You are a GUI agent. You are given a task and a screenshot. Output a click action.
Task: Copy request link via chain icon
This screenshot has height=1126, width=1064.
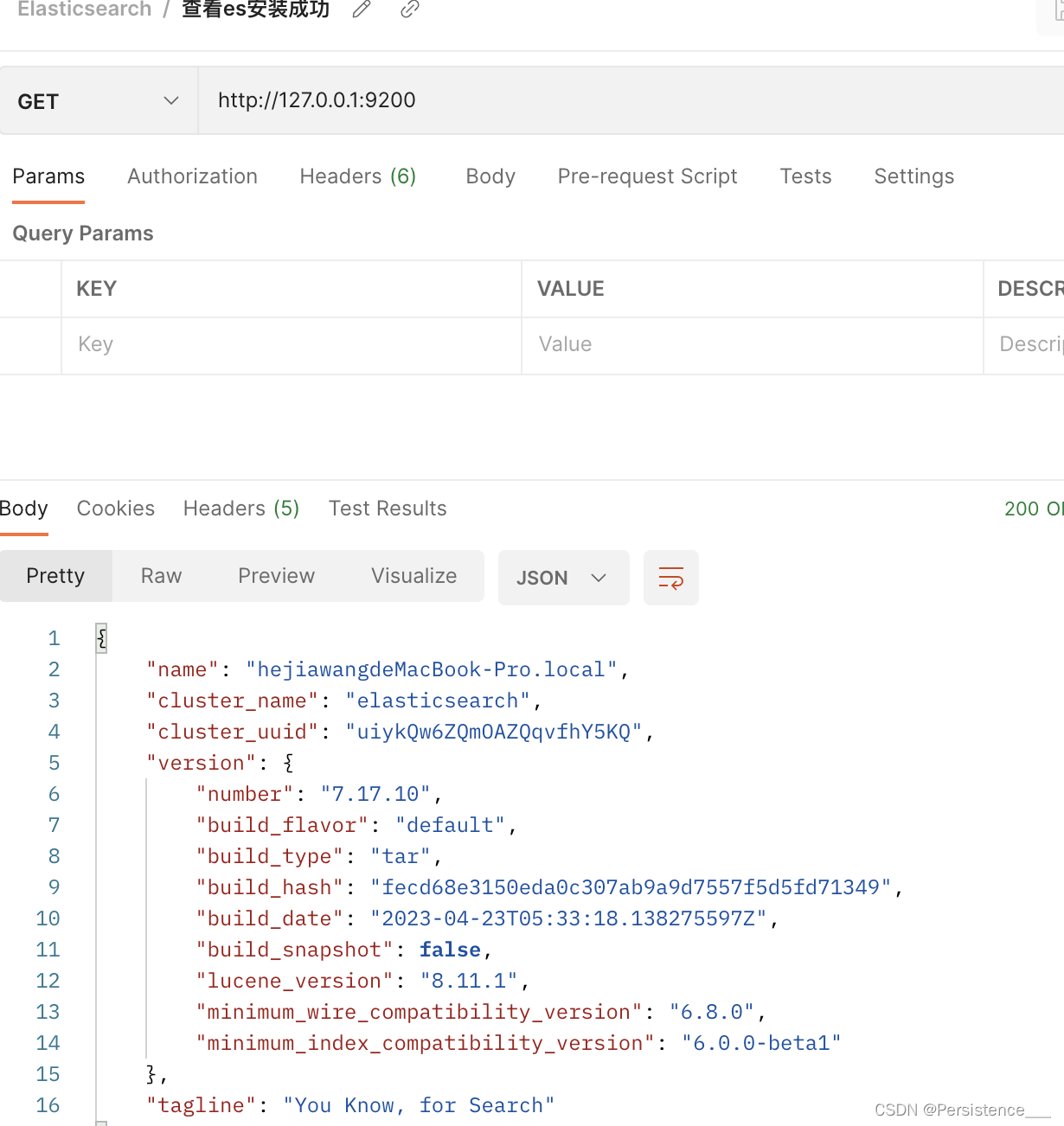(410, 10)
